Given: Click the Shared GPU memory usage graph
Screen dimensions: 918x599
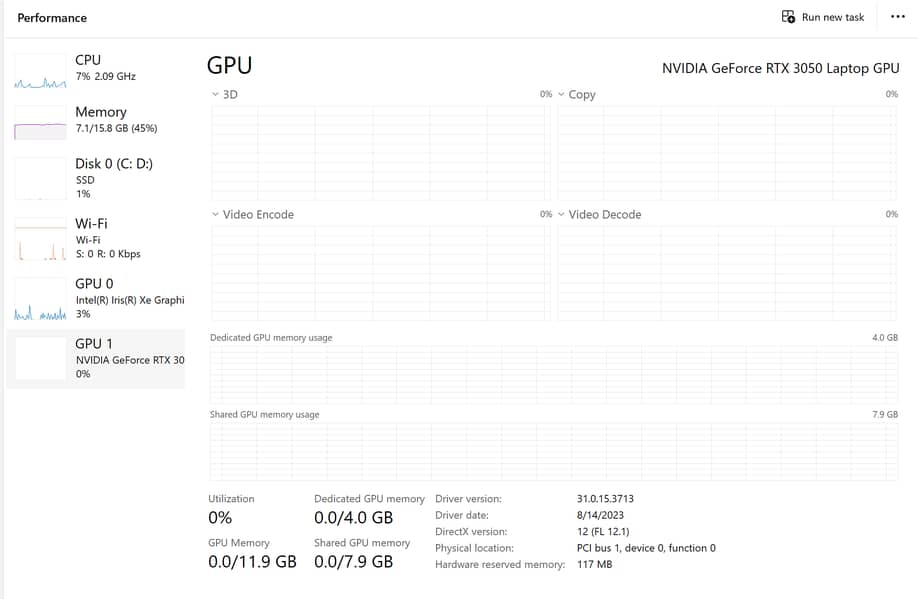Looking at the screenshot, I should pyautogui.click(x=553, y=451).
